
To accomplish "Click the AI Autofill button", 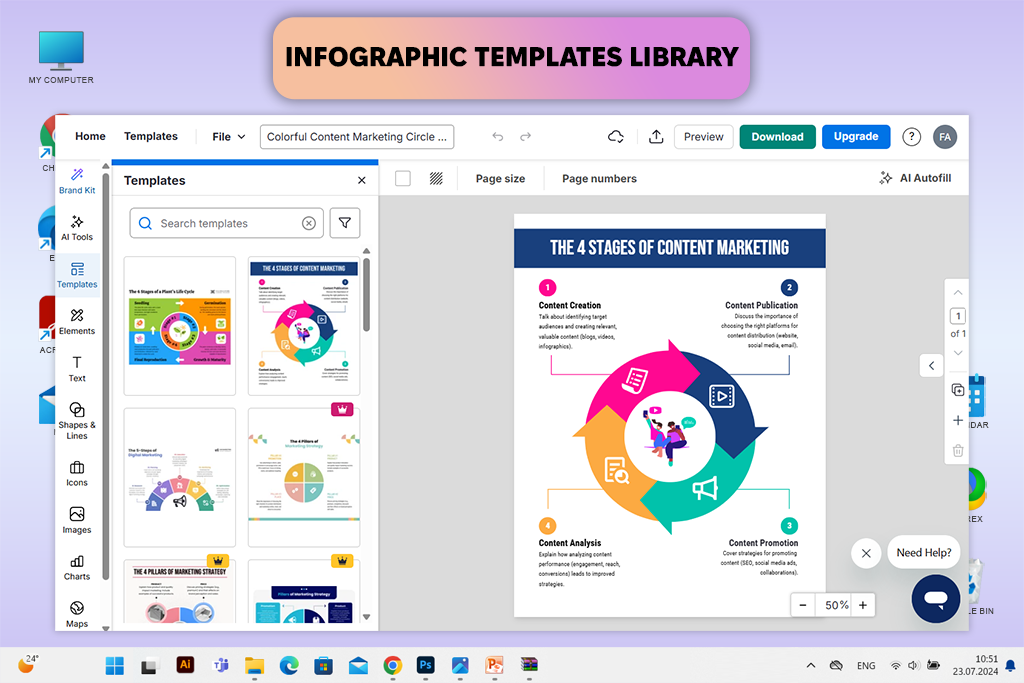I will (915, 178).
